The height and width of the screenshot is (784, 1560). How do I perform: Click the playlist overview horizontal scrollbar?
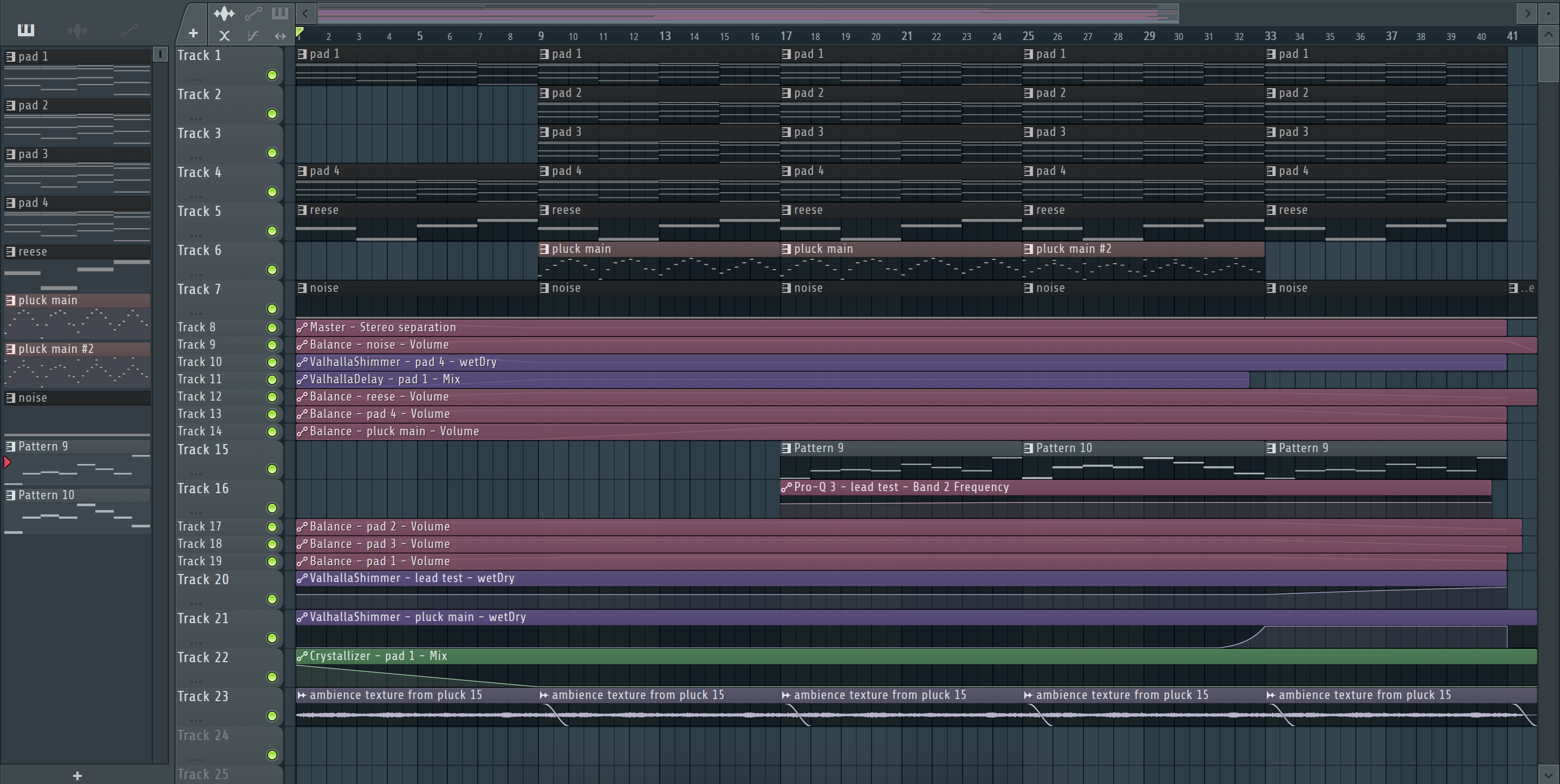(747, 12)
